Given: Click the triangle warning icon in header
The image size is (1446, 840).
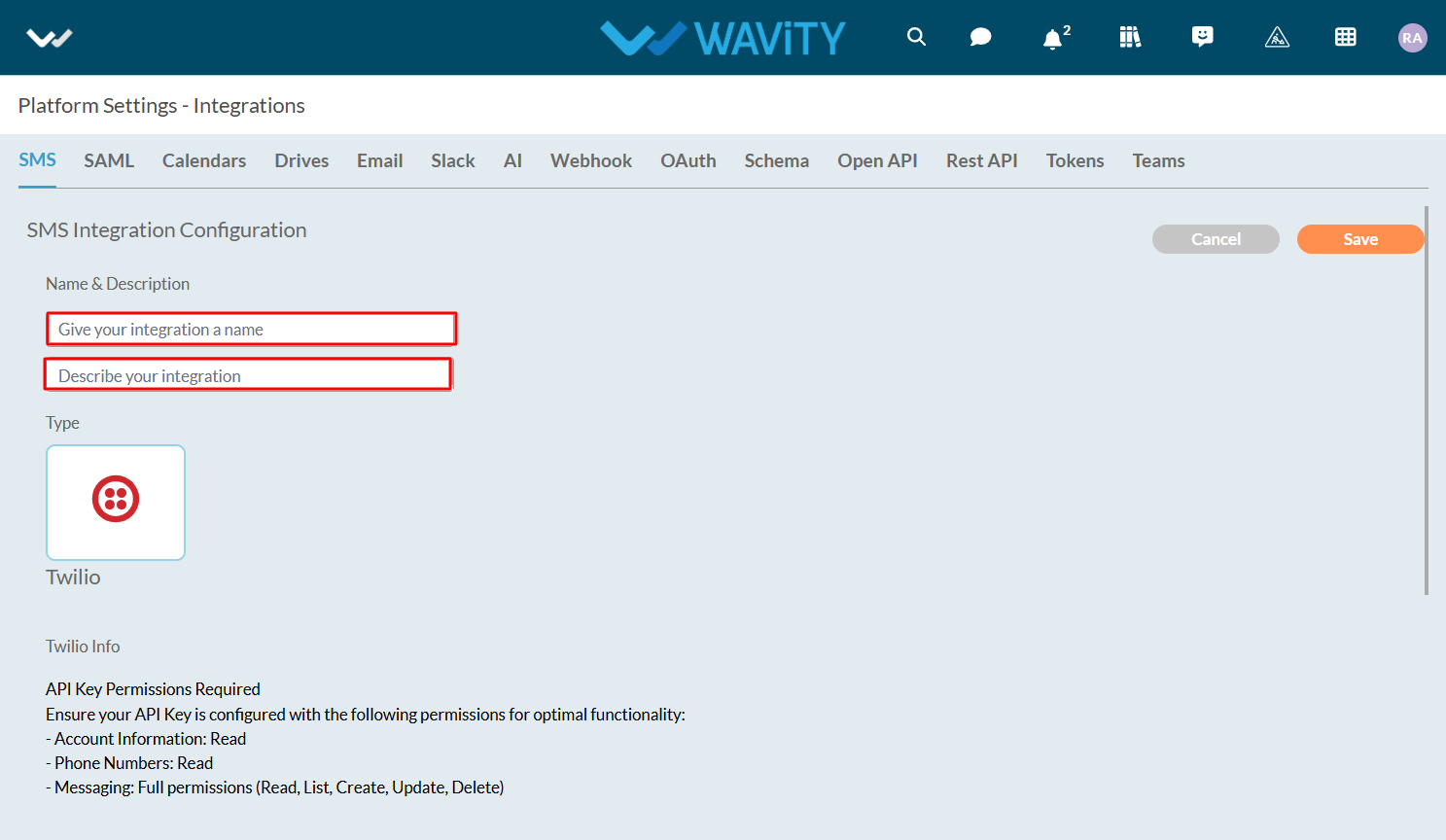Looking at the screenshot, I should coord(1277,37).
